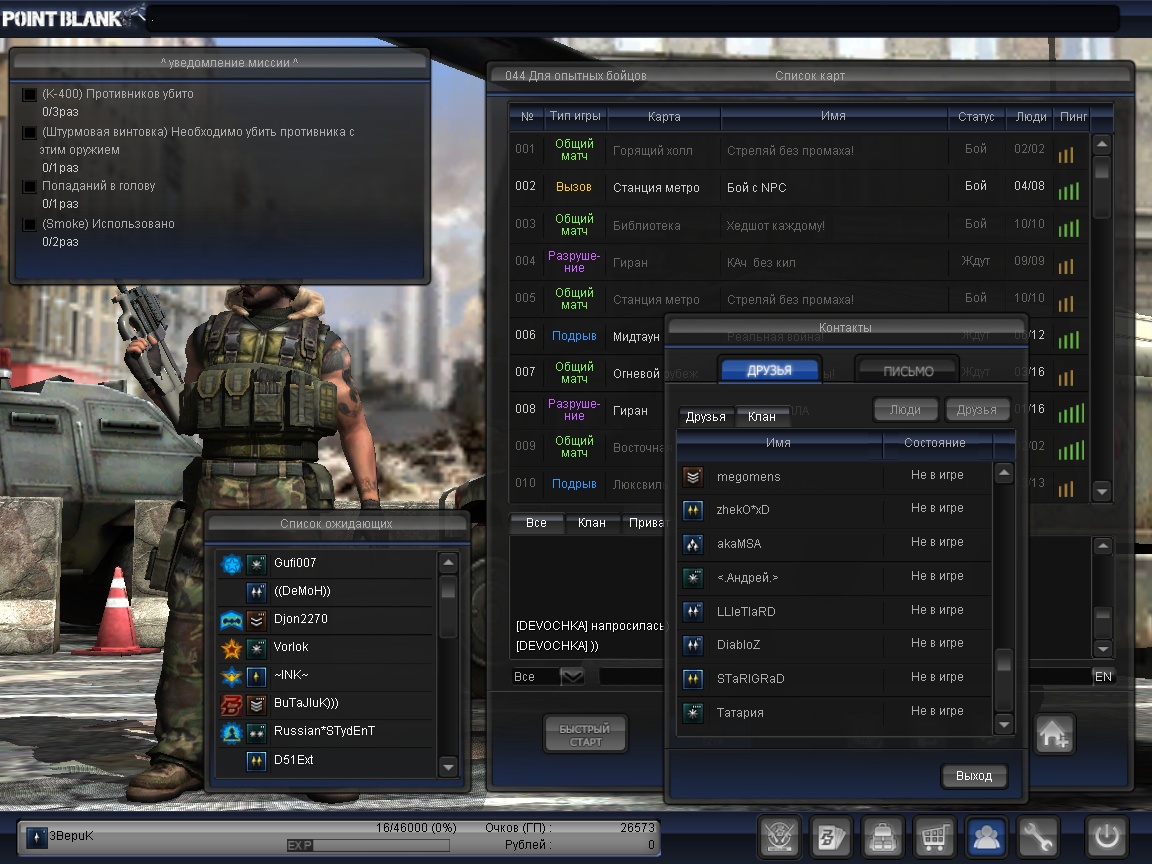Click the rank icon beside <.Андрей.>

[693, 577]
